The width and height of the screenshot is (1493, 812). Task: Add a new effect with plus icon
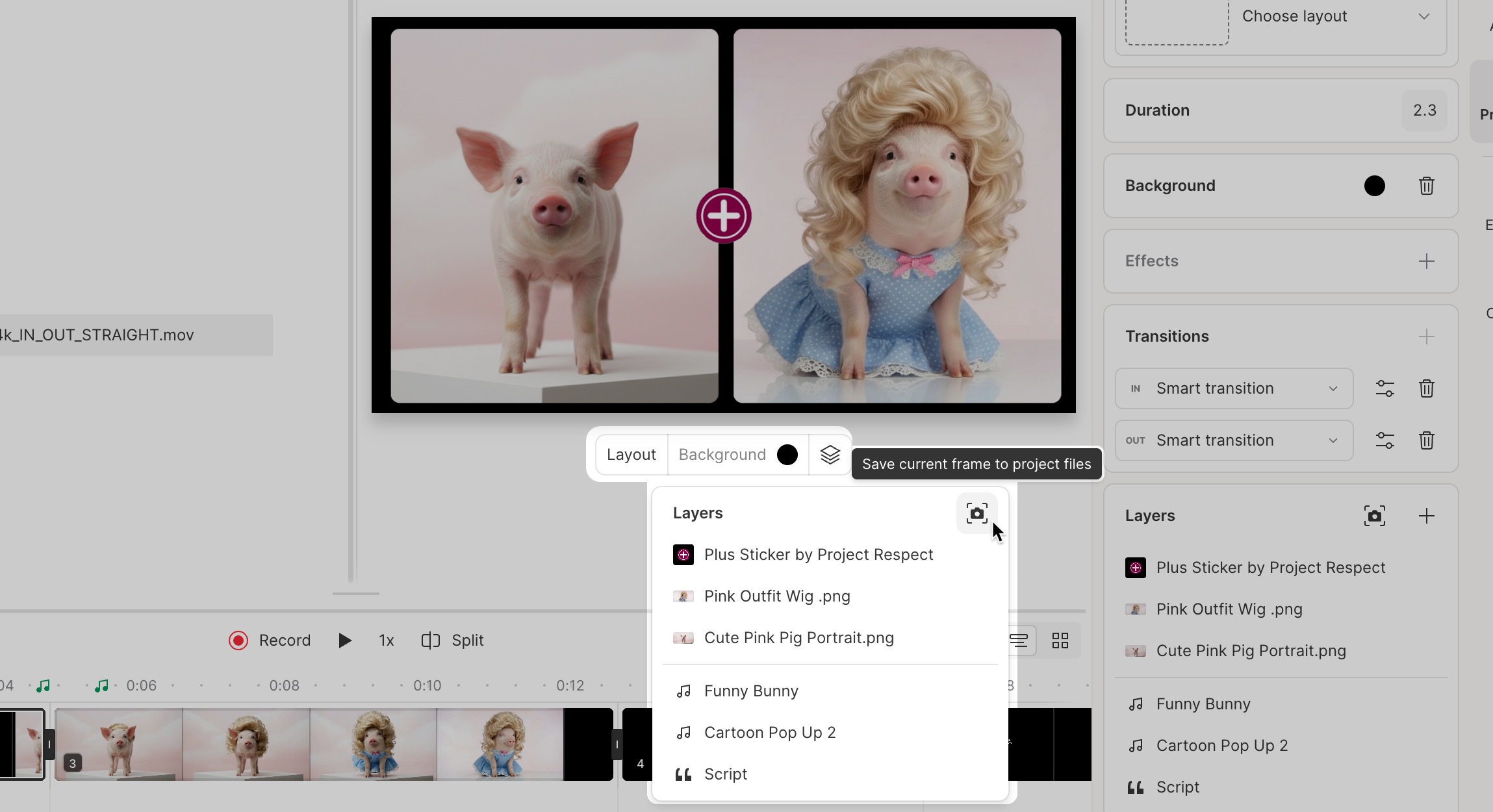pyautogui.click(x=1426, y=261)
